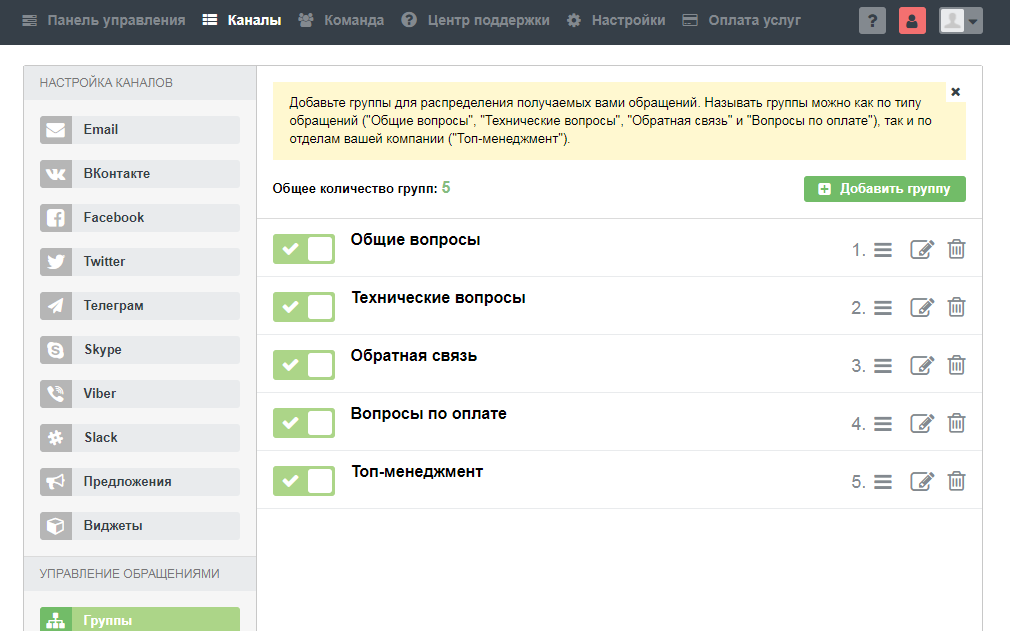Open the Телеграм channel settings

point(138,305)
